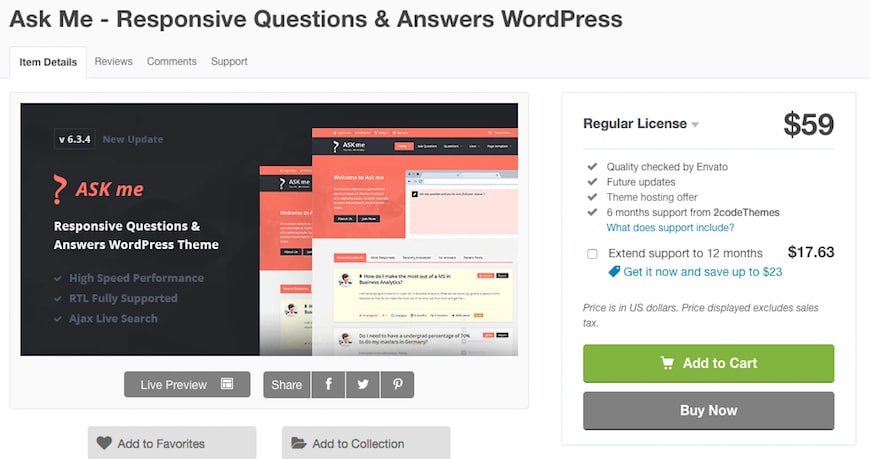Screen dimensions: 870x459
Task: Expand the Regular License dropdown arrow
Action: coord(695,125)
